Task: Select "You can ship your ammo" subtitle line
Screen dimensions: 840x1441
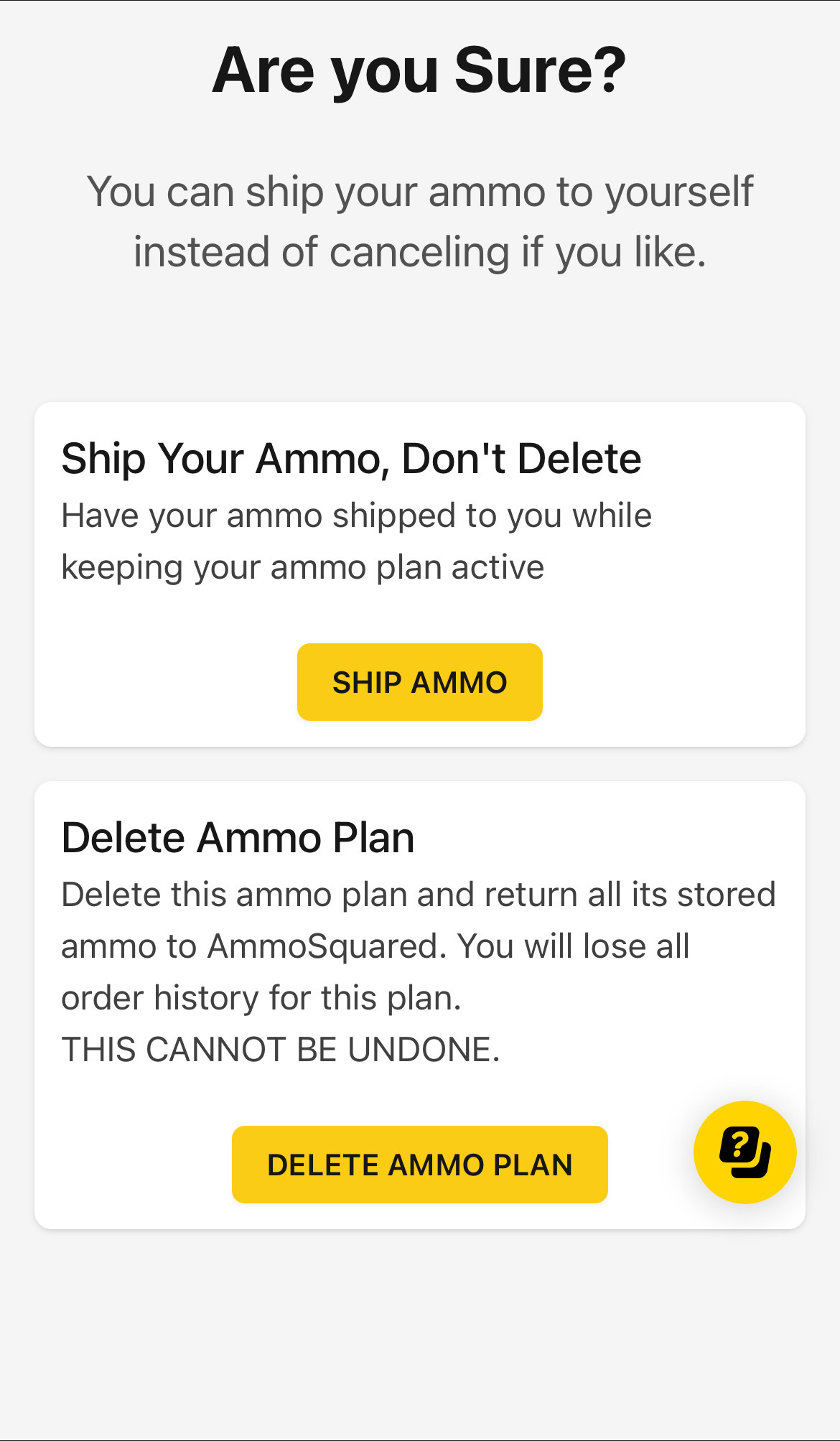Action: click(420, 192)
